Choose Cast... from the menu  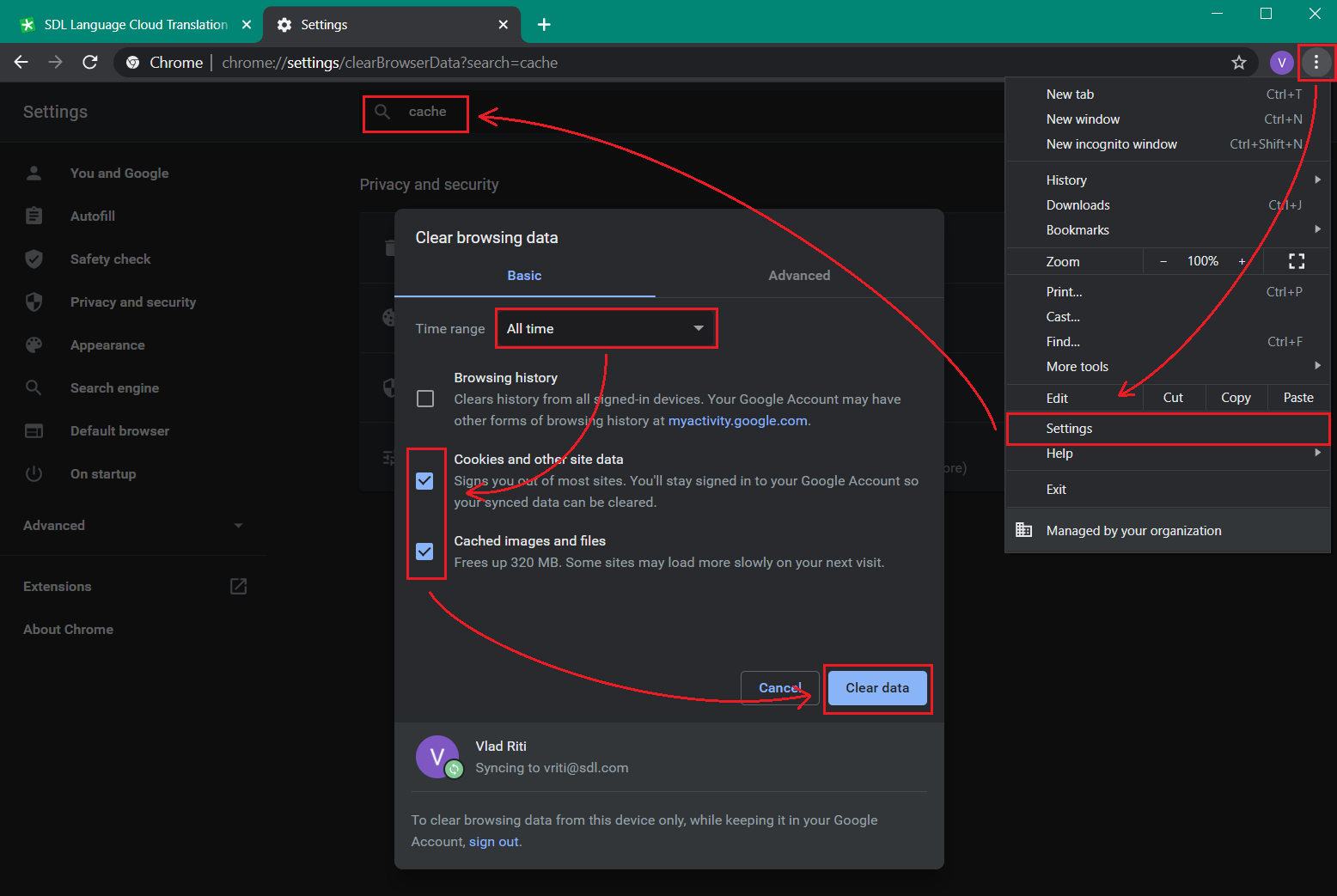1168,316
